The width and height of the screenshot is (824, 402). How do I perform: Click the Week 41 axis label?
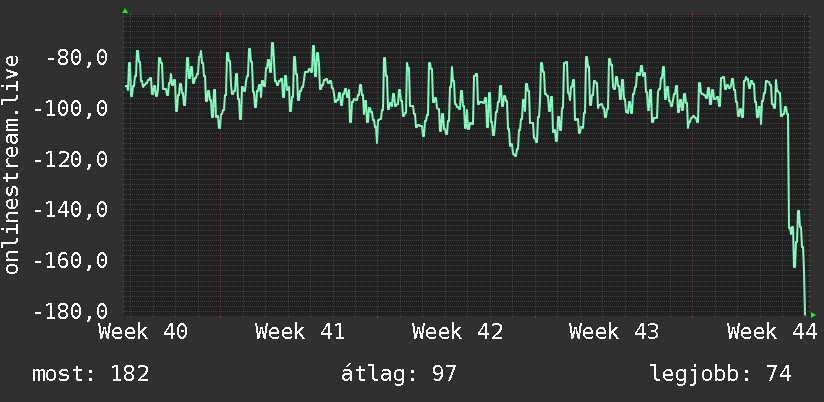[x=300, y=332]
